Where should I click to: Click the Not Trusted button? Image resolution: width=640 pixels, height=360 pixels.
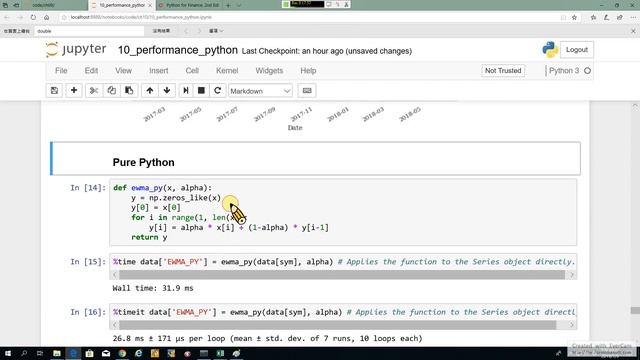click(503, 71)
